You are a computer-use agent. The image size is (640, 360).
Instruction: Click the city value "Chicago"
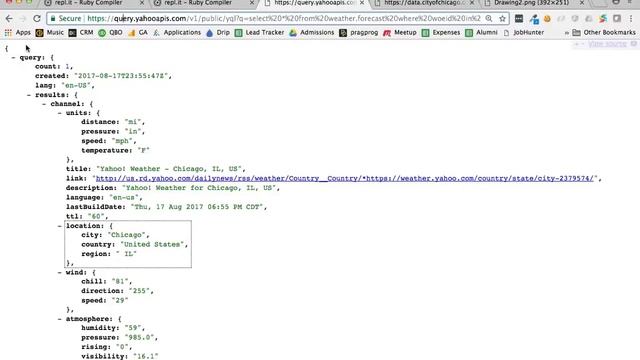[128, 235]
